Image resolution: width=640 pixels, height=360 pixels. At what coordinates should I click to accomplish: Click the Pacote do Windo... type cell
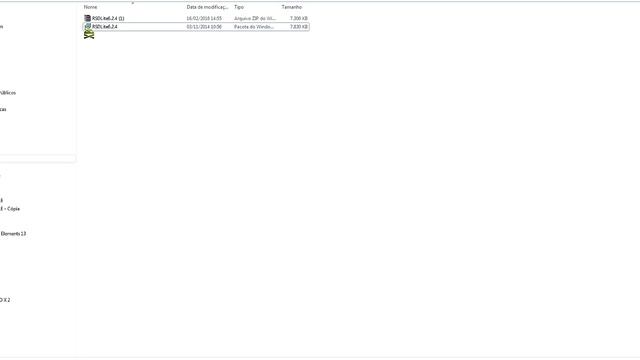253,27
